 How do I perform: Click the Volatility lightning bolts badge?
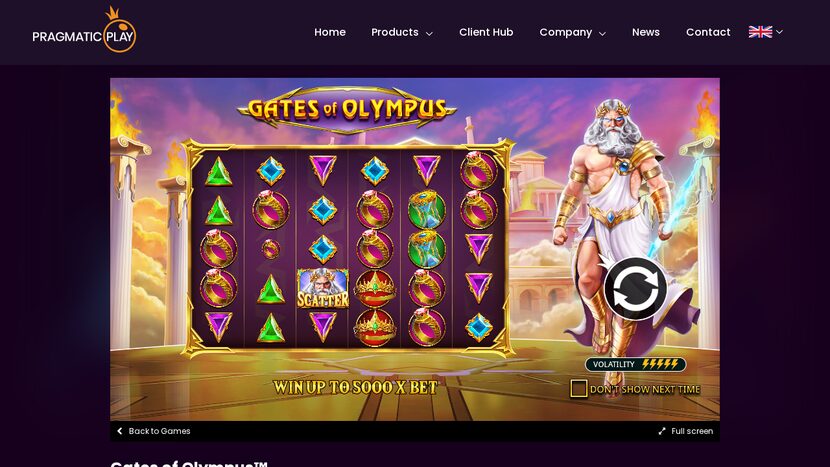(x=635, y=364)
